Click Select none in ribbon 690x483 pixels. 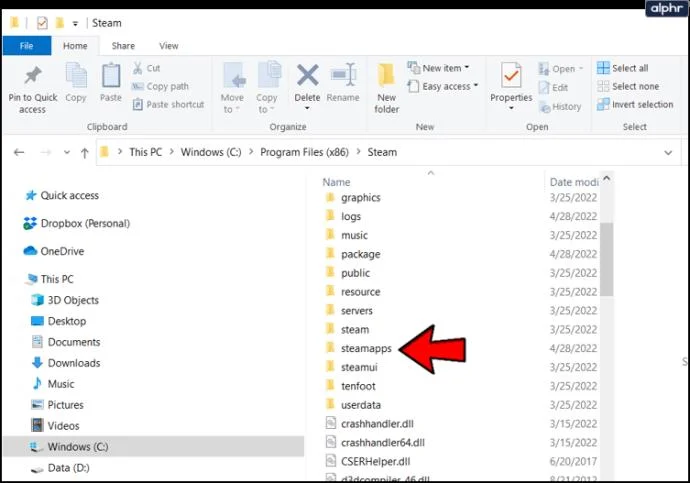tap(628, 86)
